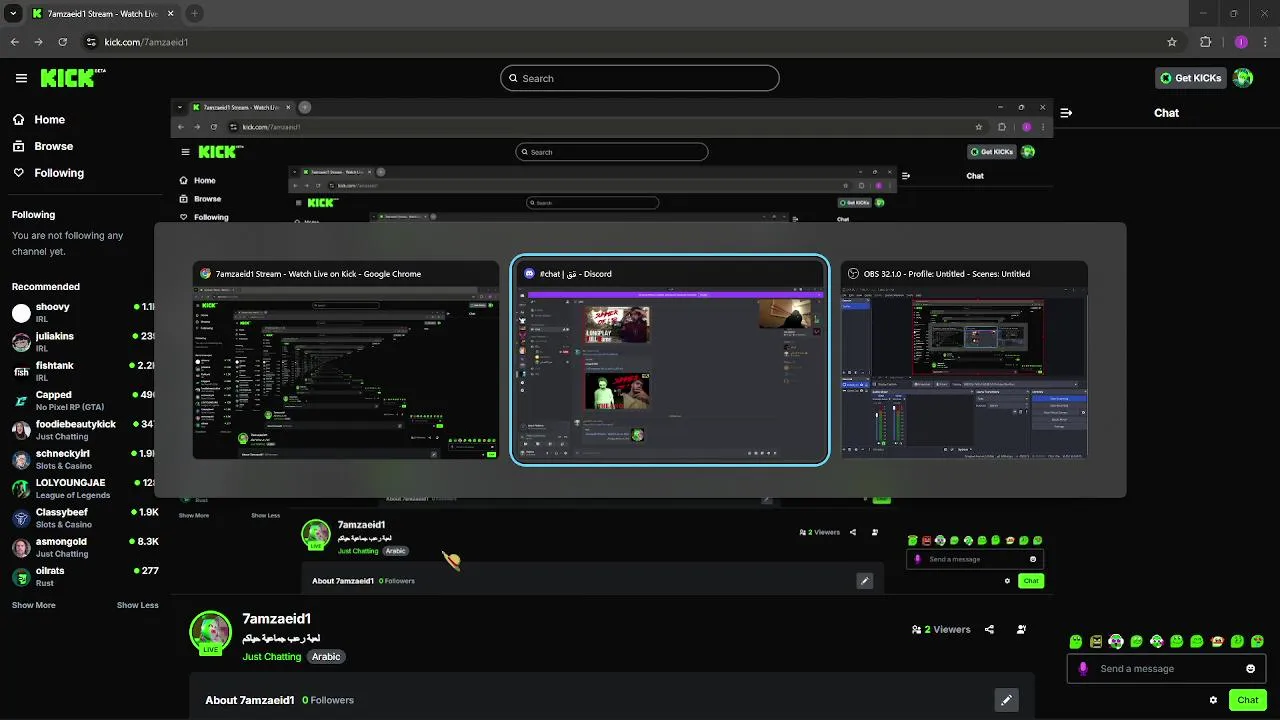Go back using browser back arrow
This screenshot has height=720, width=1280.
pyautogui.click(x=14, y=42)
